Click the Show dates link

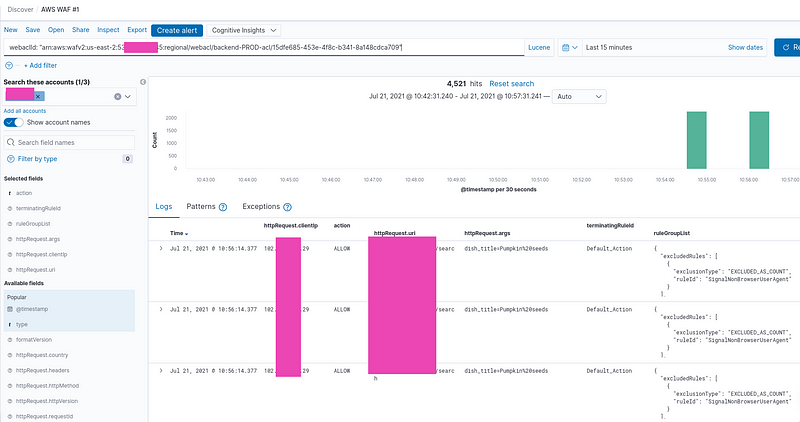point(745,47)
